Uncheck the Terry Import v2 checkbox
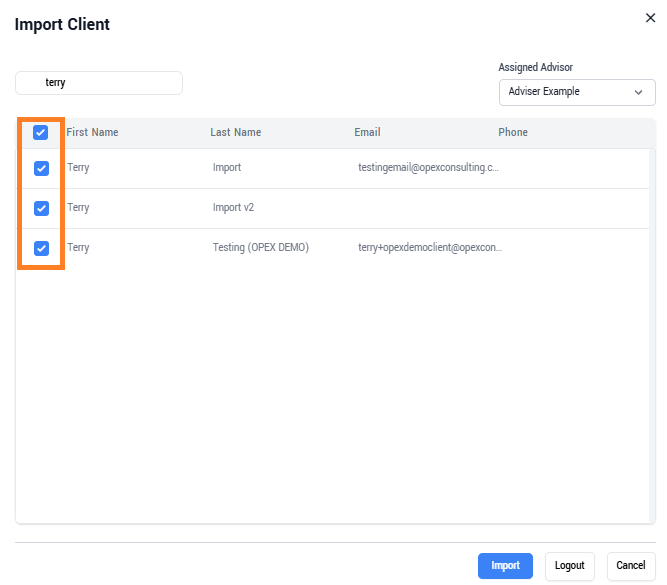This screenshot has height=585, width=667. pyautogui.click(x=41, y=208)
